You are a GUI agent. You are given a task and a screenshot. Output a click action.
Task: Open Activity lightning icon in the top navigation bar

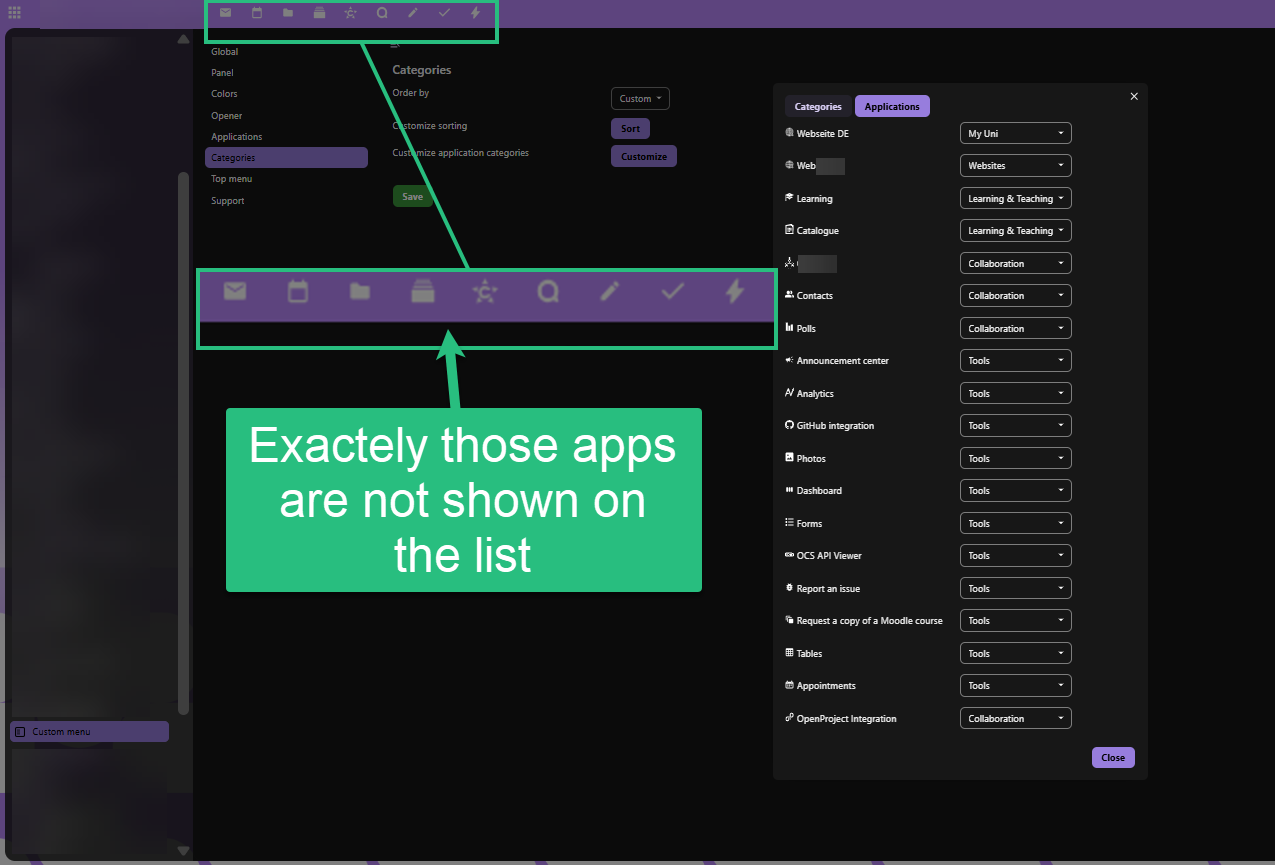(475, 13)
